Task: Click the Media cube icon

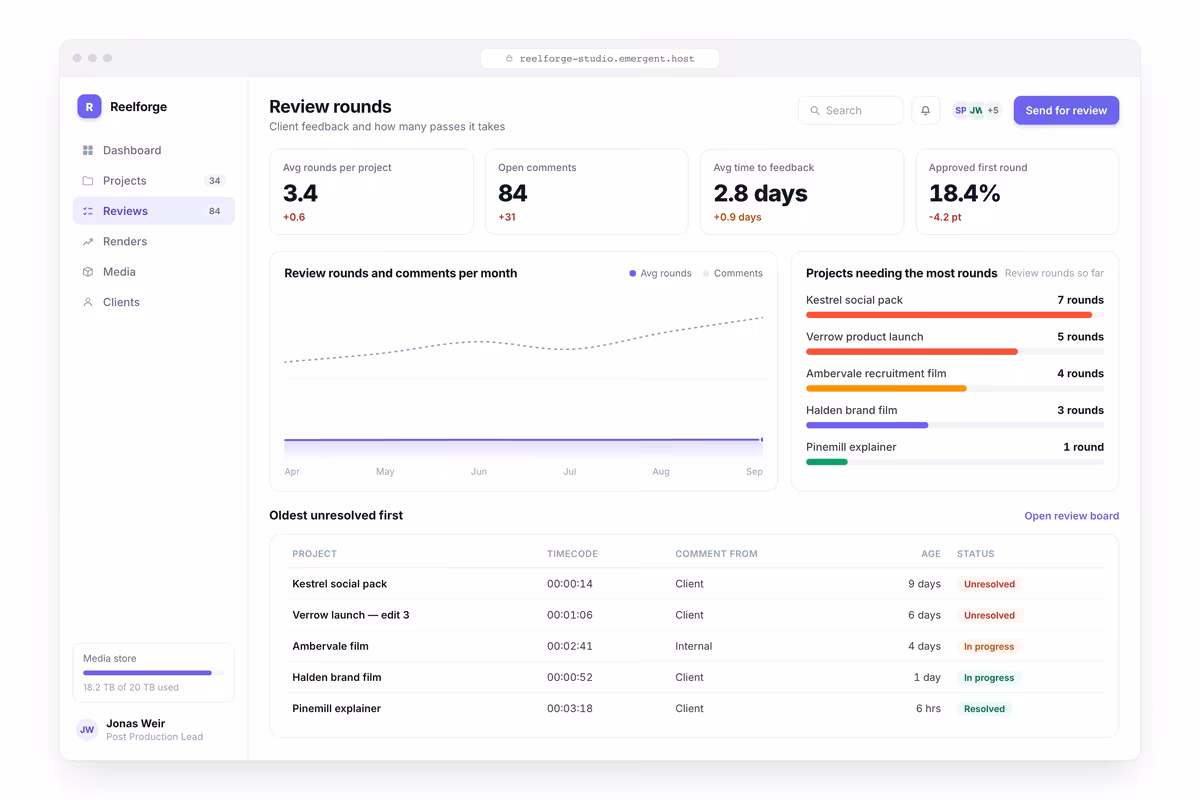Action: (x=88, y=272)
